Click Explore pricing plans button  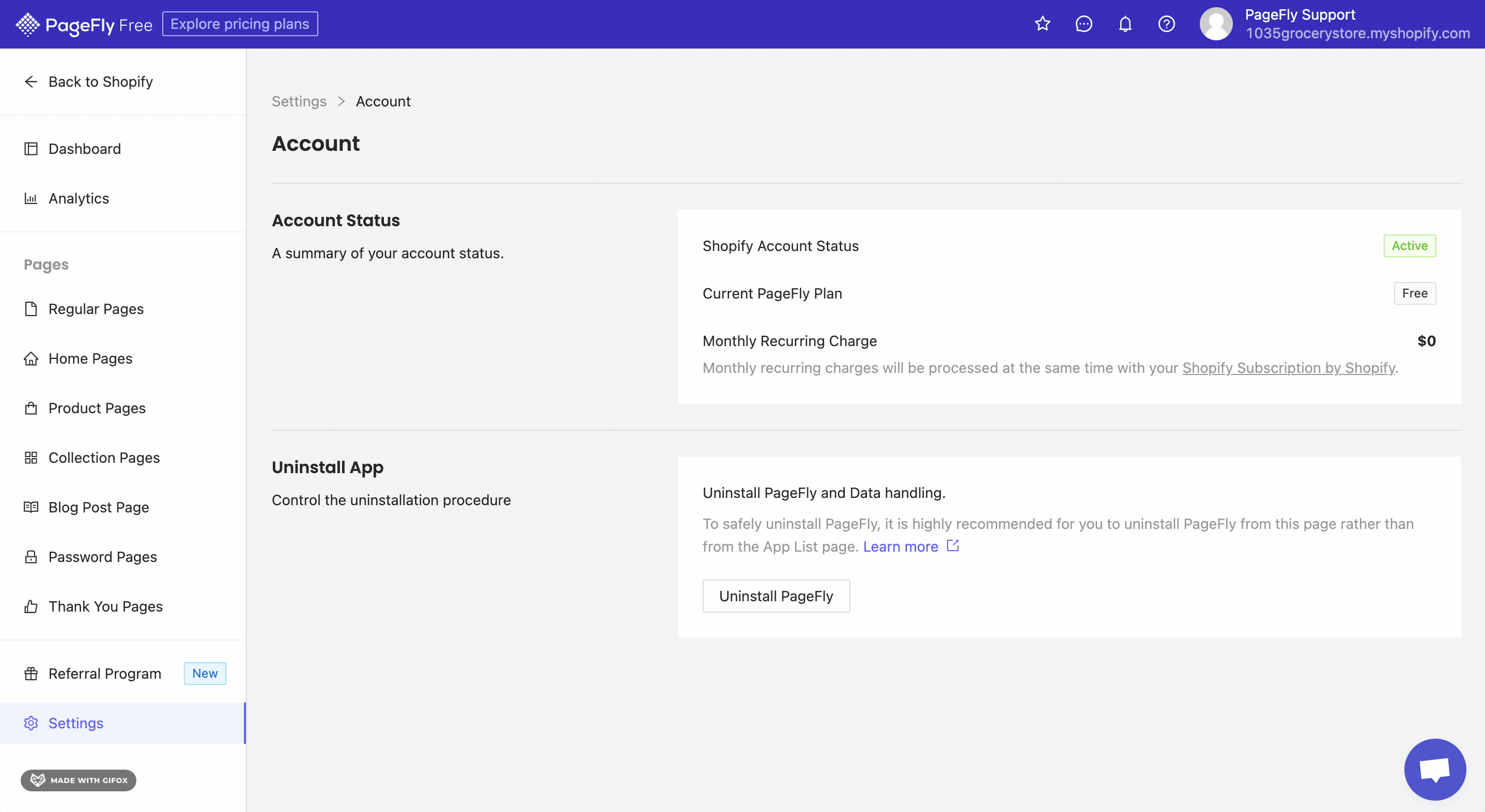coord(240,24)
